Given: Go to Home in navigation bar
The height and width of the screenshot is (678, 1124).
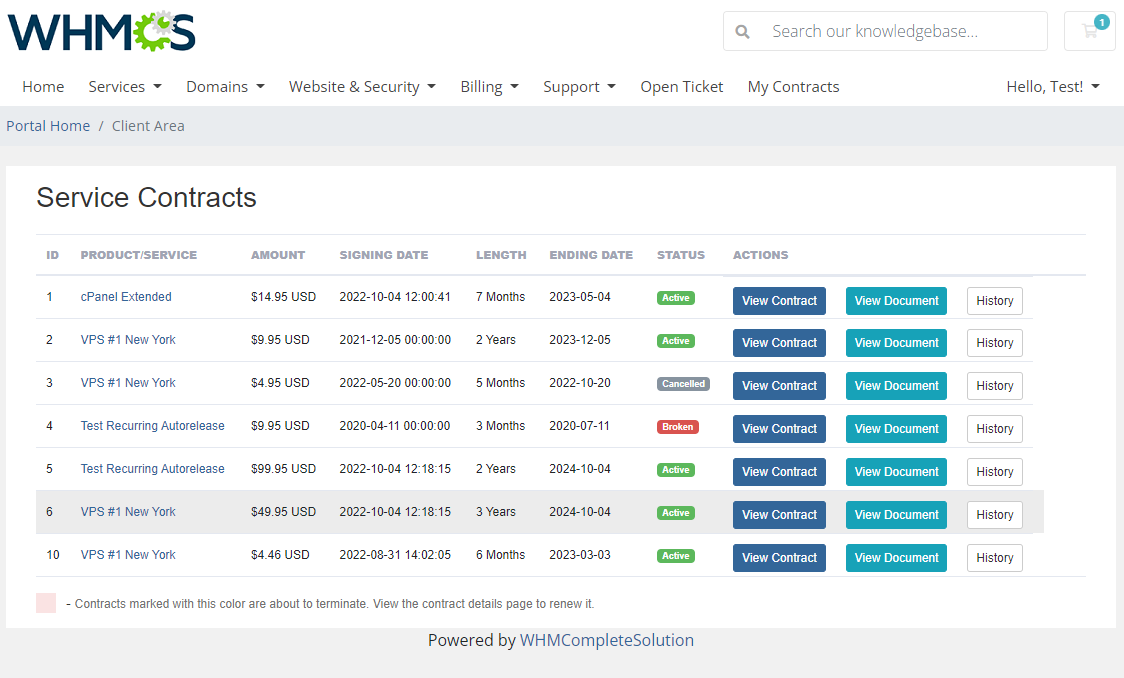Looking at the screenshot, I should tap(43, 87).
